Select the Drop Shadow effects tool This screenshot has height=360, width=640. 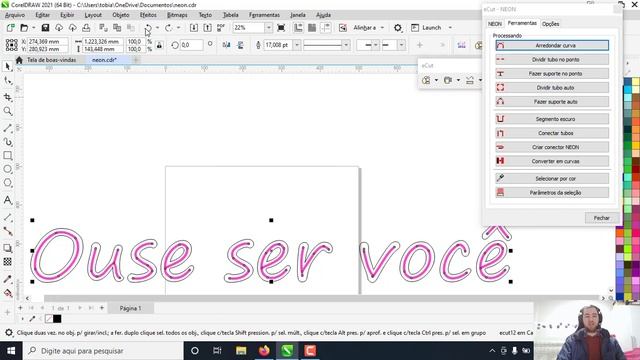7,248
